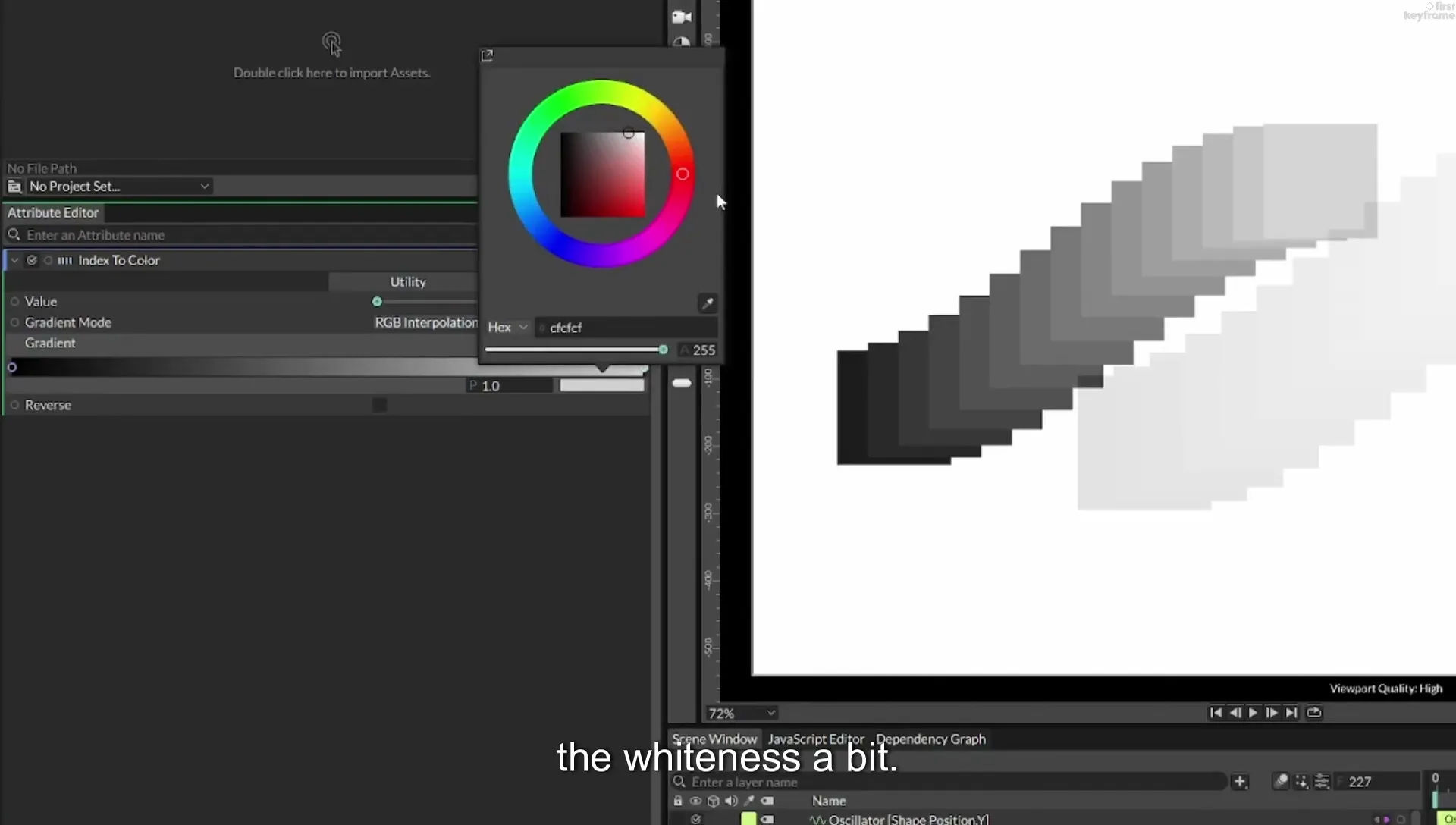
Task: Click the hex value field cfcfcf
Action: [626, 327]
